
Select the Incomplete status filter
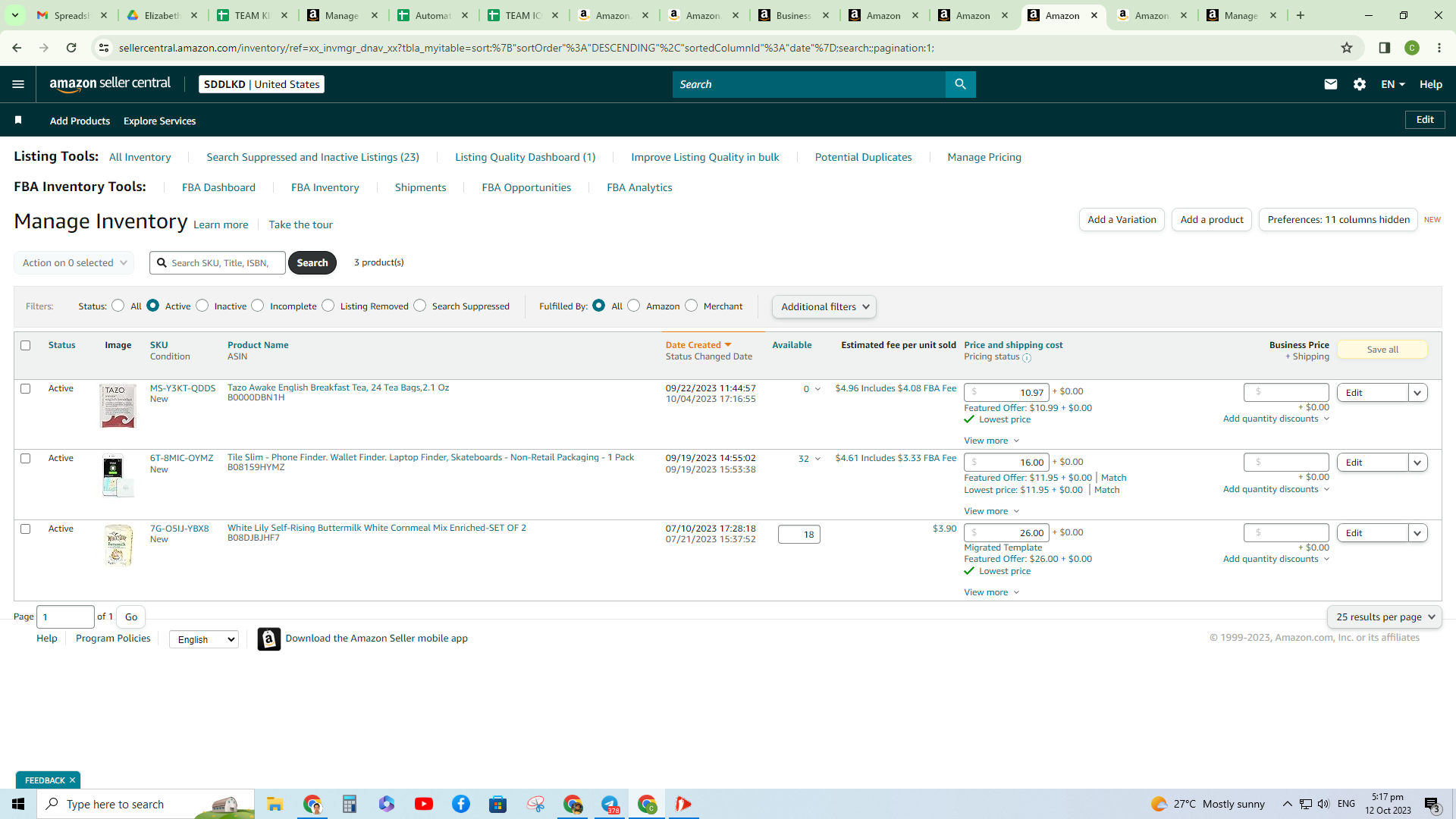coord(258,306)
